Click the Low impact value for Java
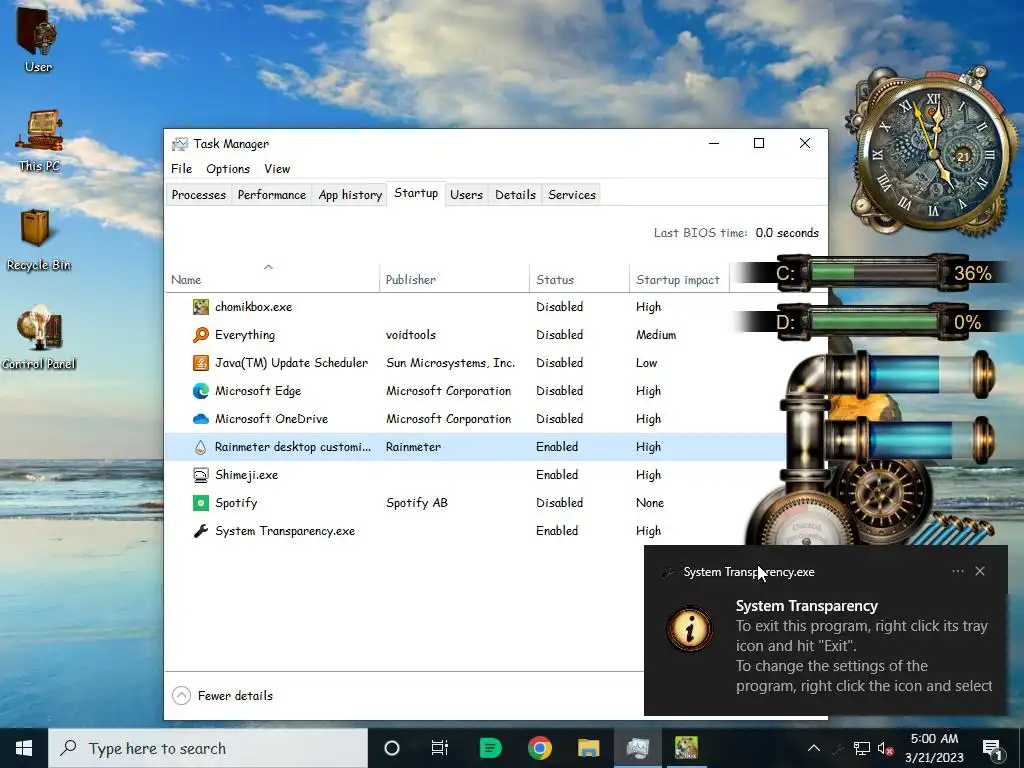Viewport: 1024px width, 768px height. 647,362
